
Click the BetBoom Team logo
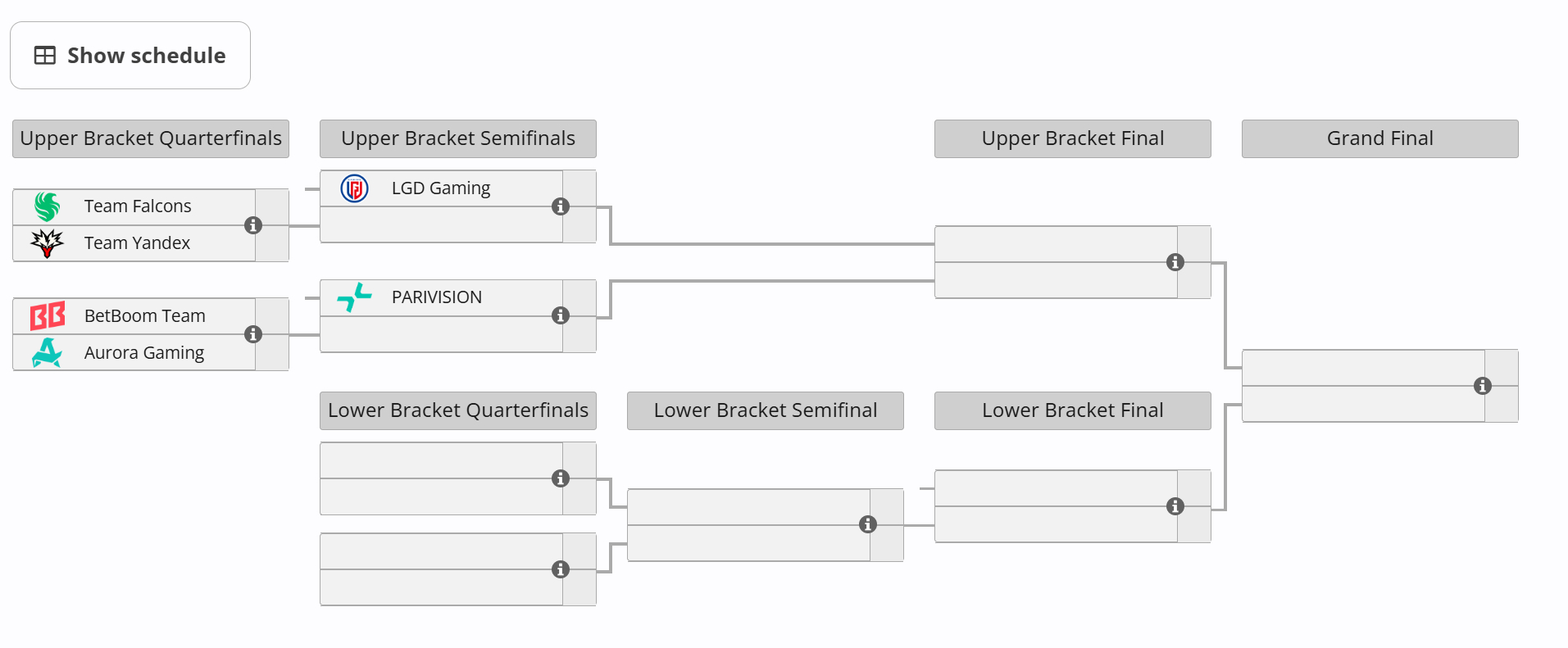click(48, 315)
